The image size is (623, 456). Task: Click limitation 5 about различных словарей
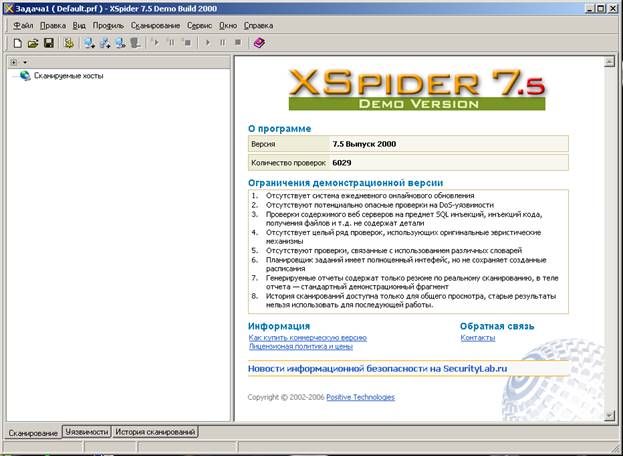[x=394, y=250]
